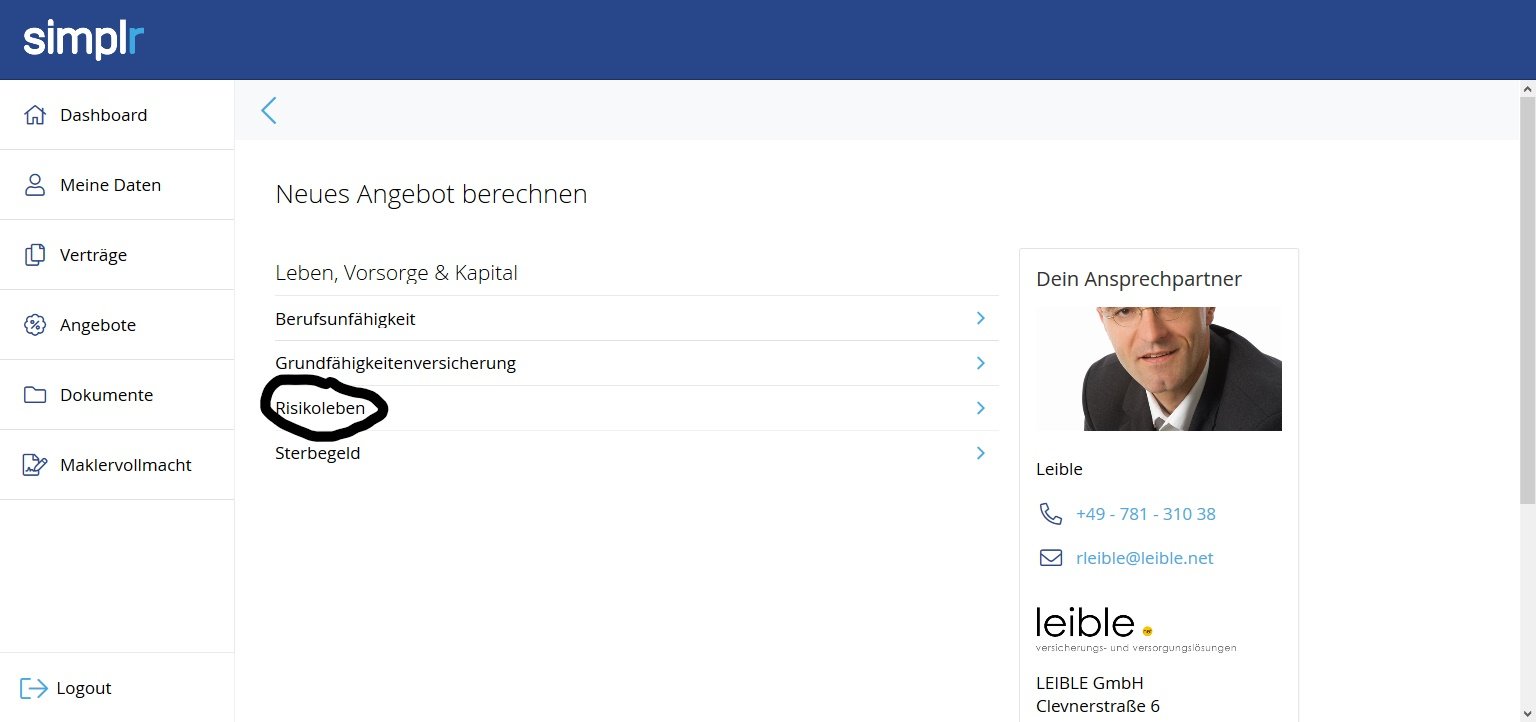Expand the Sterbegeld row chevron
The image size is (1536, 722).
[x=981, y=453]
